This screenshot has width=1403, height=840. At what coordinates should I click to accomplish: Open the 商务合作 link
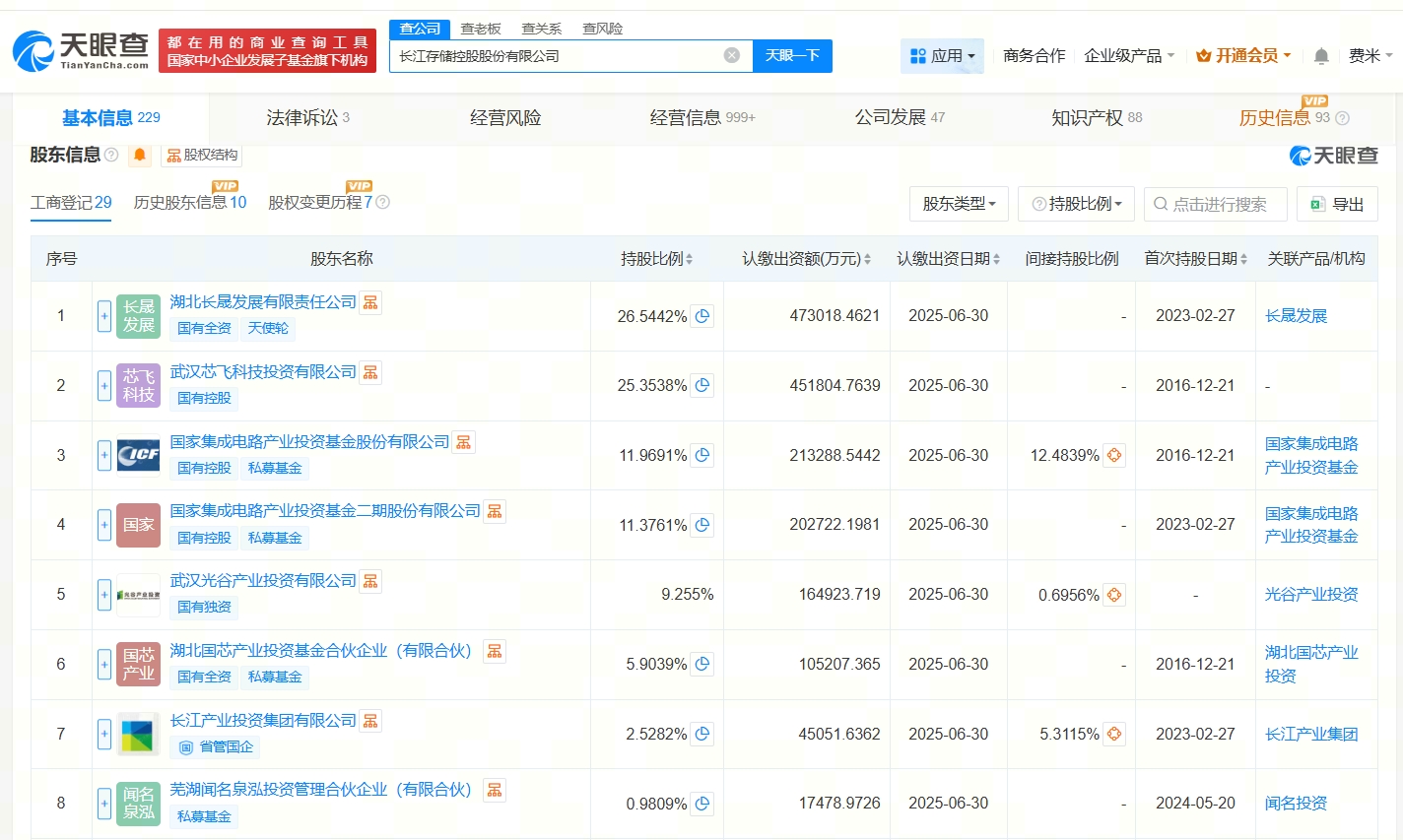click(x=1035, y=56)
